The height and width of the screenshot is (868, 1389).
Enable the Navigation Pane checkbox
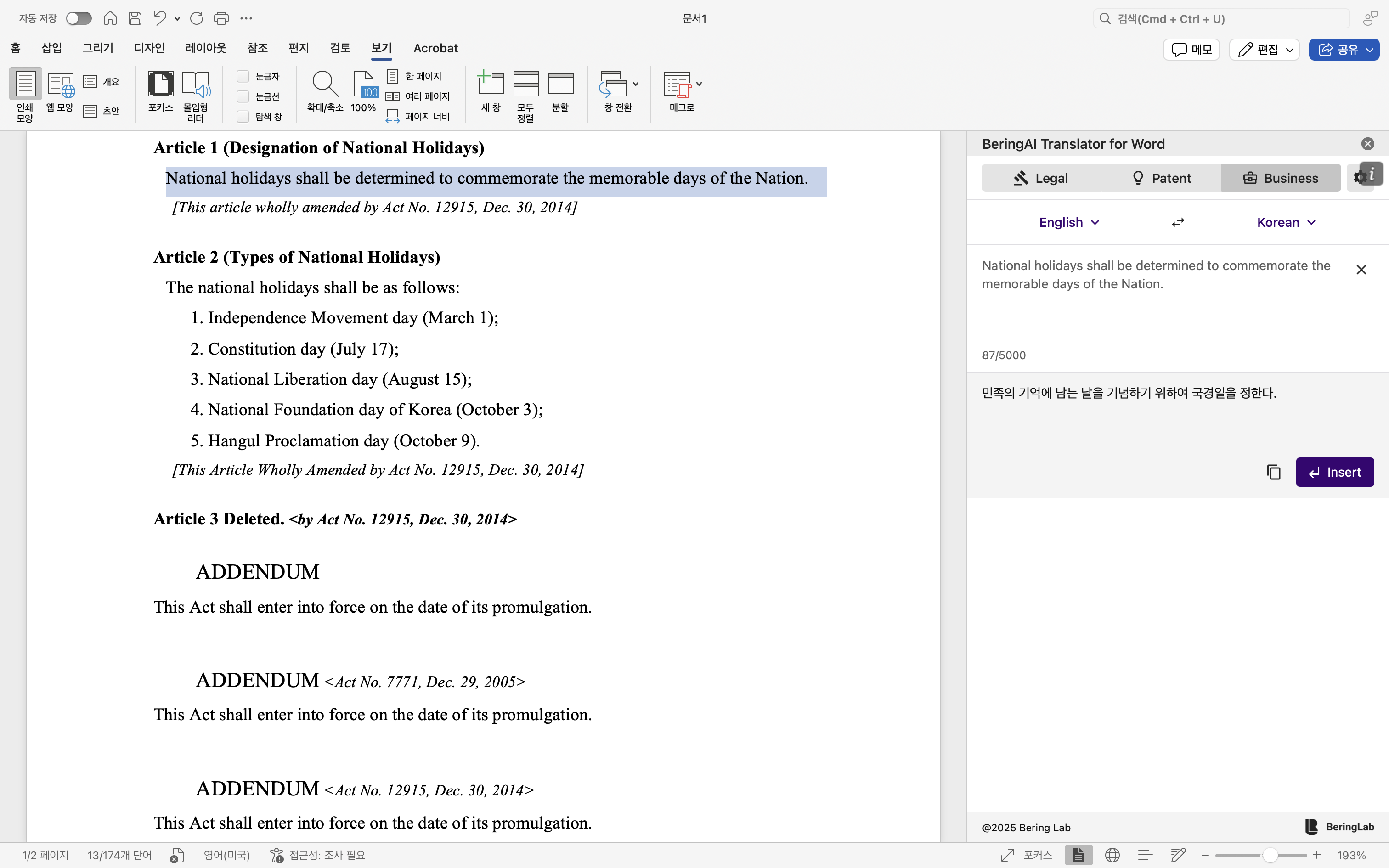[x=243, y=117]
